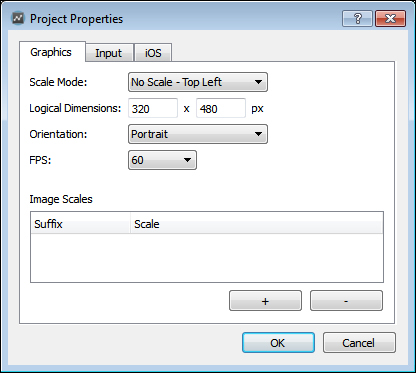Close the Project Properties dialog

point(390,18)
